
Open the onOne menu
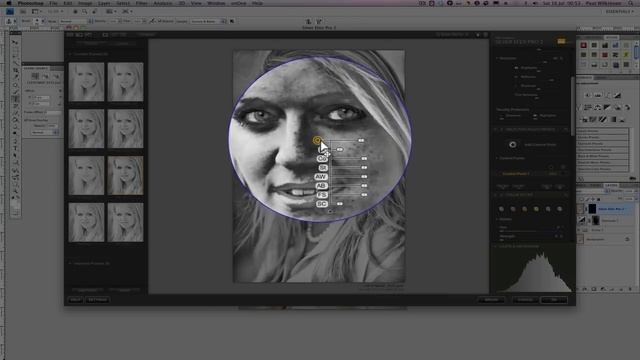point(239,3)
